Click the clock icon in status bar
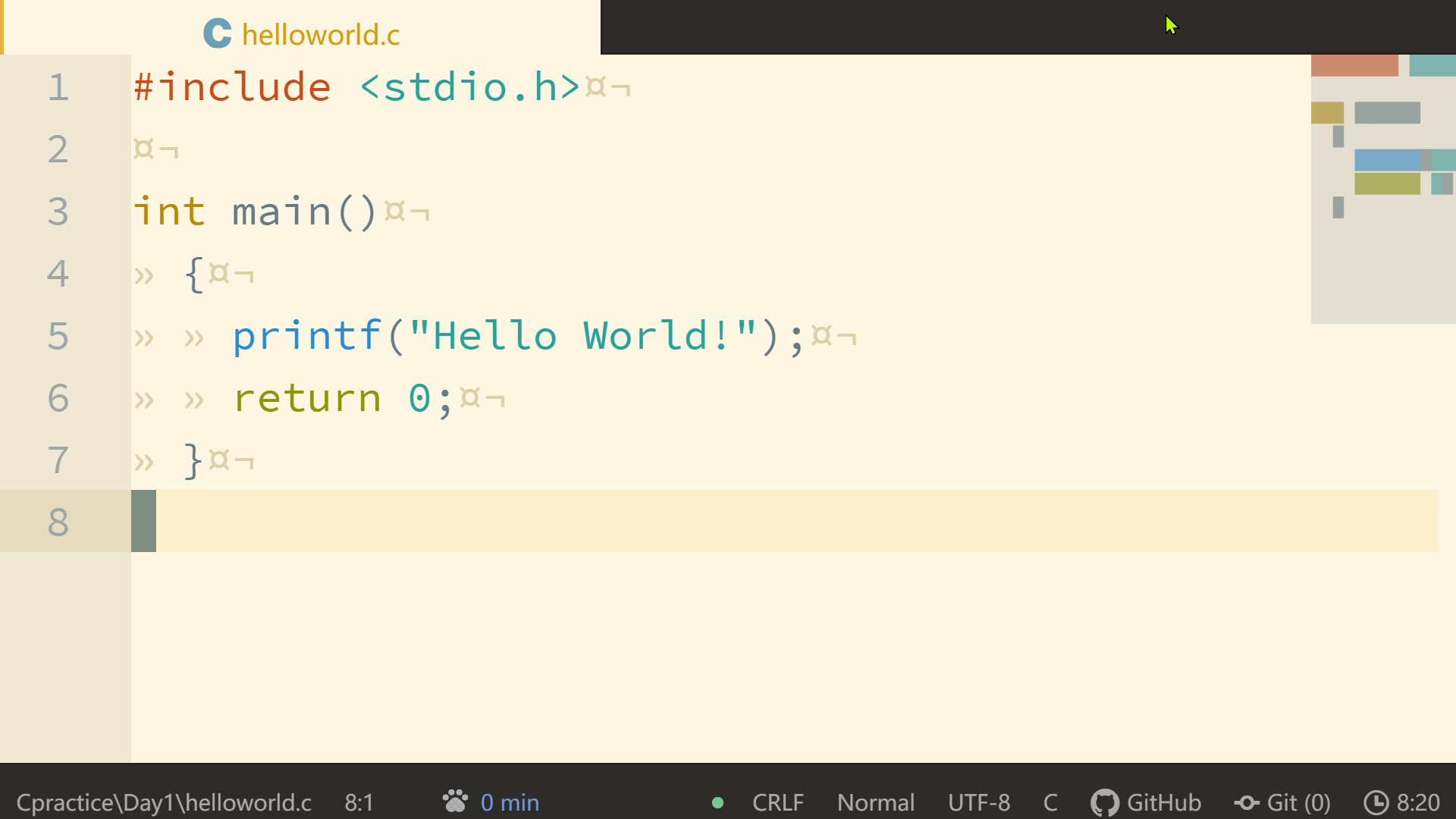 click(x=1376, y=802)
